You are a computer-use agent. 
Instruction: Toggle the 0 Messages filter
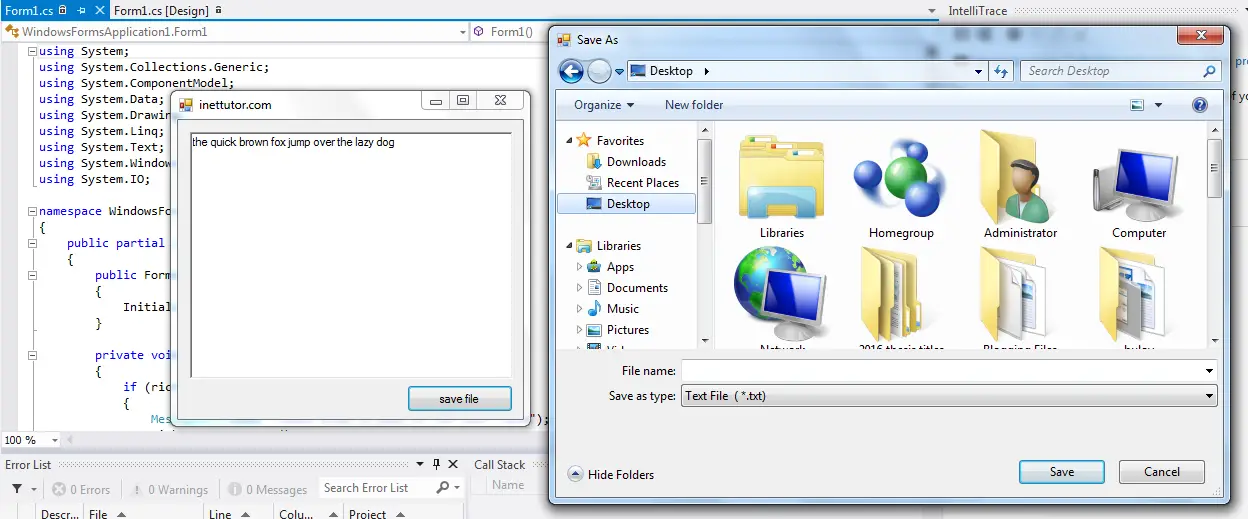267,490
